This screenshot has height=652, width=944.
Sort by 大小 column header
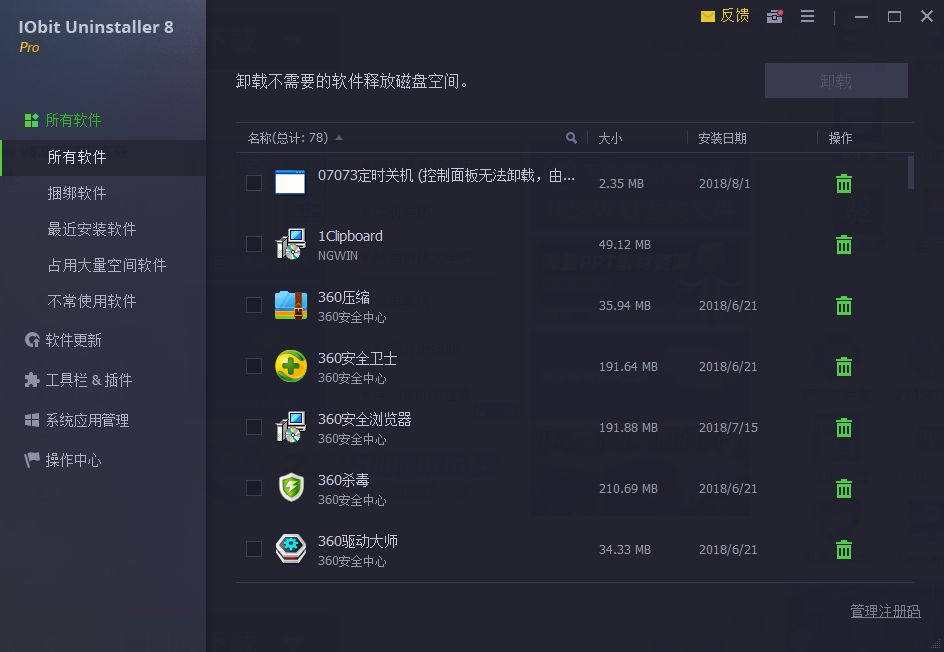pyautogui.click(x=610, y=138)
